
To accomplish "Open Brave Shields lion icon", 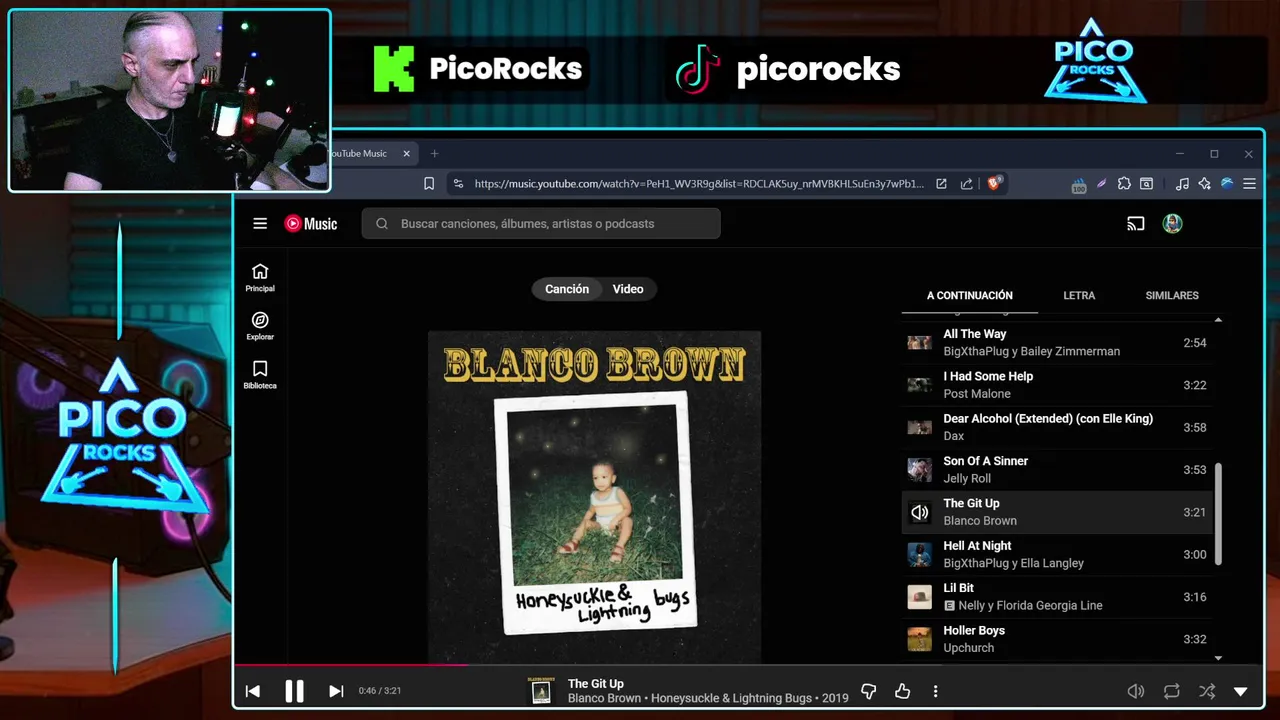I will coord(994,183).
